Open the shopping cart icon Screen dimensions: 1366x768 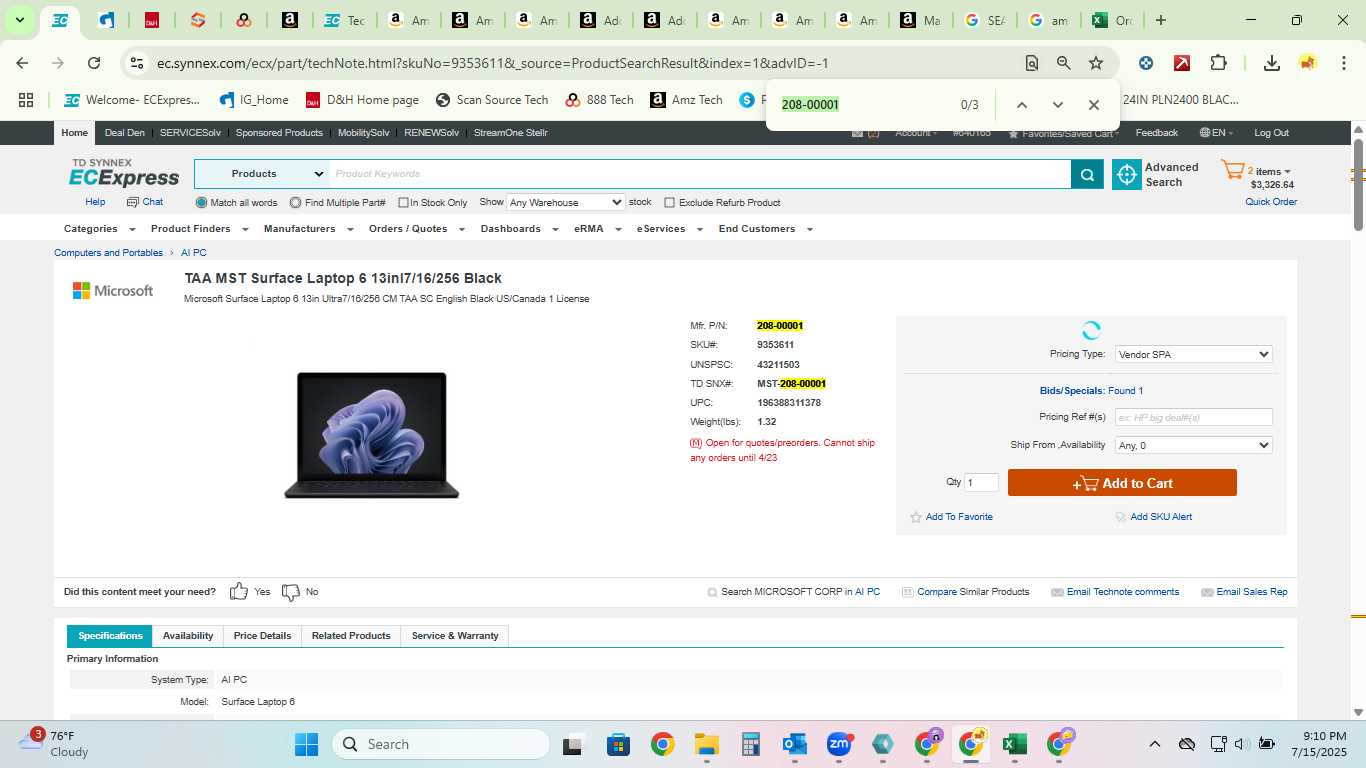(1232, 171)
